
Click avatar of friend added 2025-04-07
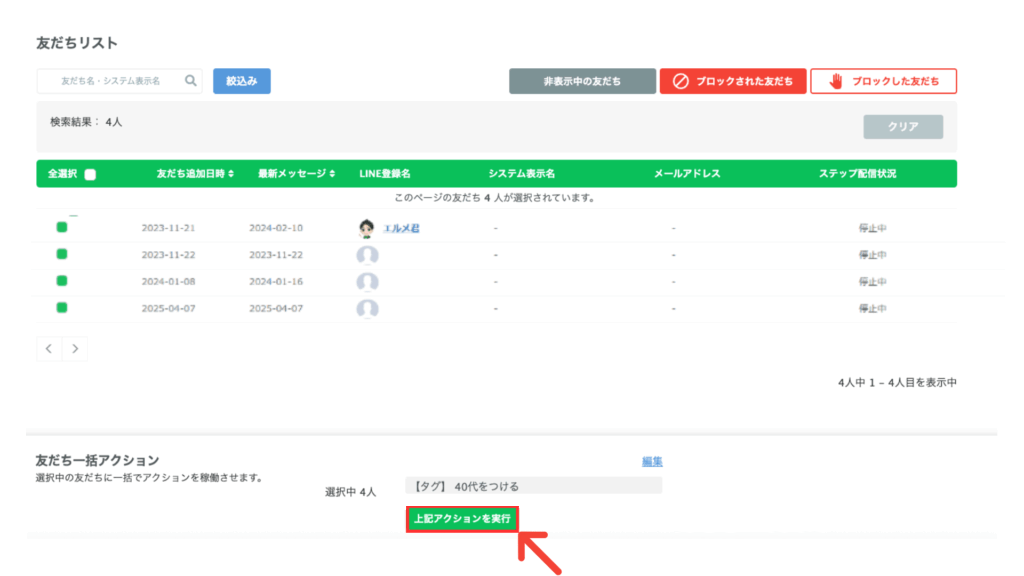tap(367, 308)
